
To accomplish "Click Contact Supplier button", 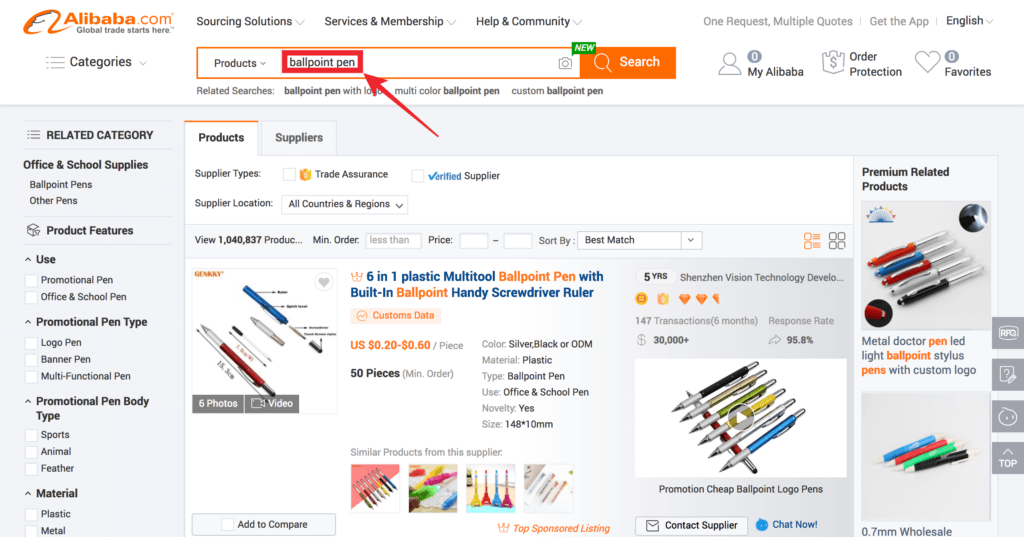I will pos(691,525).
